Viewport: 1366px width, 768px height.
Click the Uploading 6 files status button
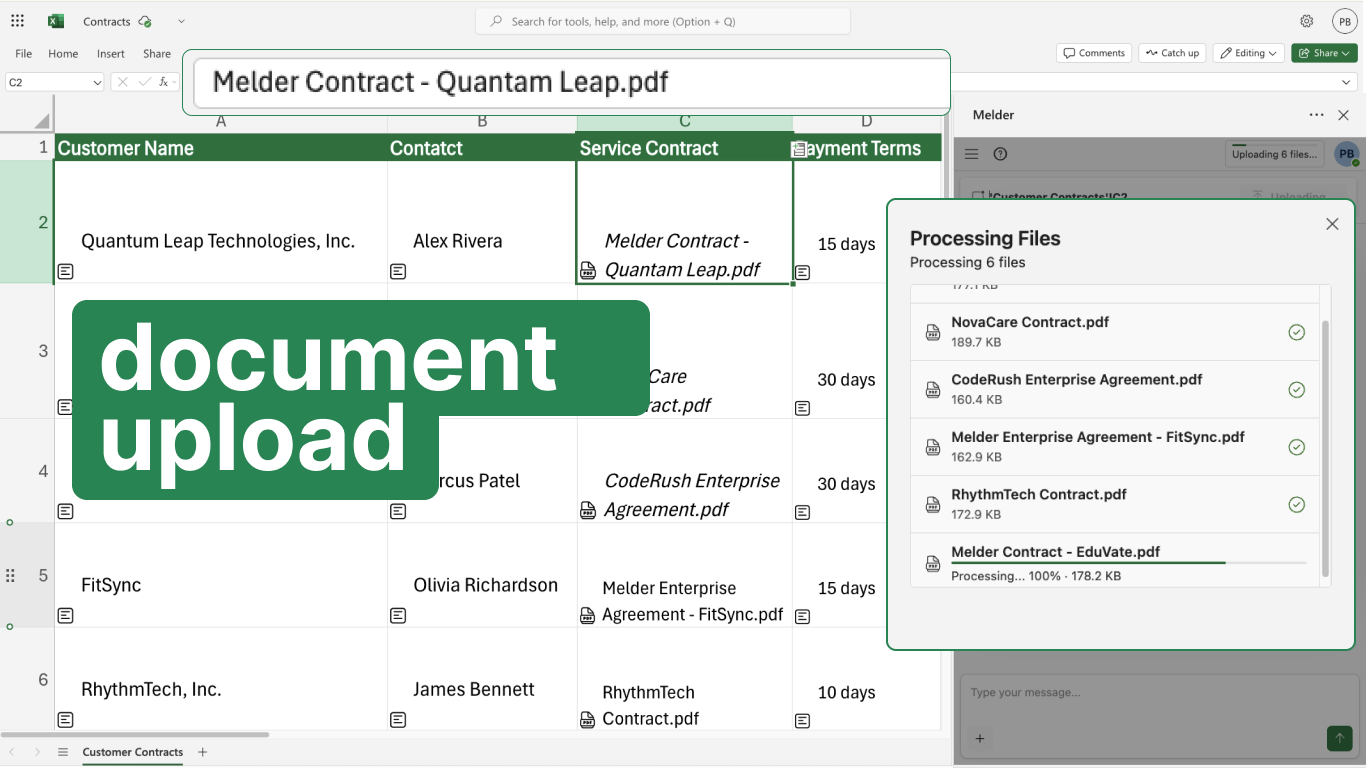[x=1275, y=154]
